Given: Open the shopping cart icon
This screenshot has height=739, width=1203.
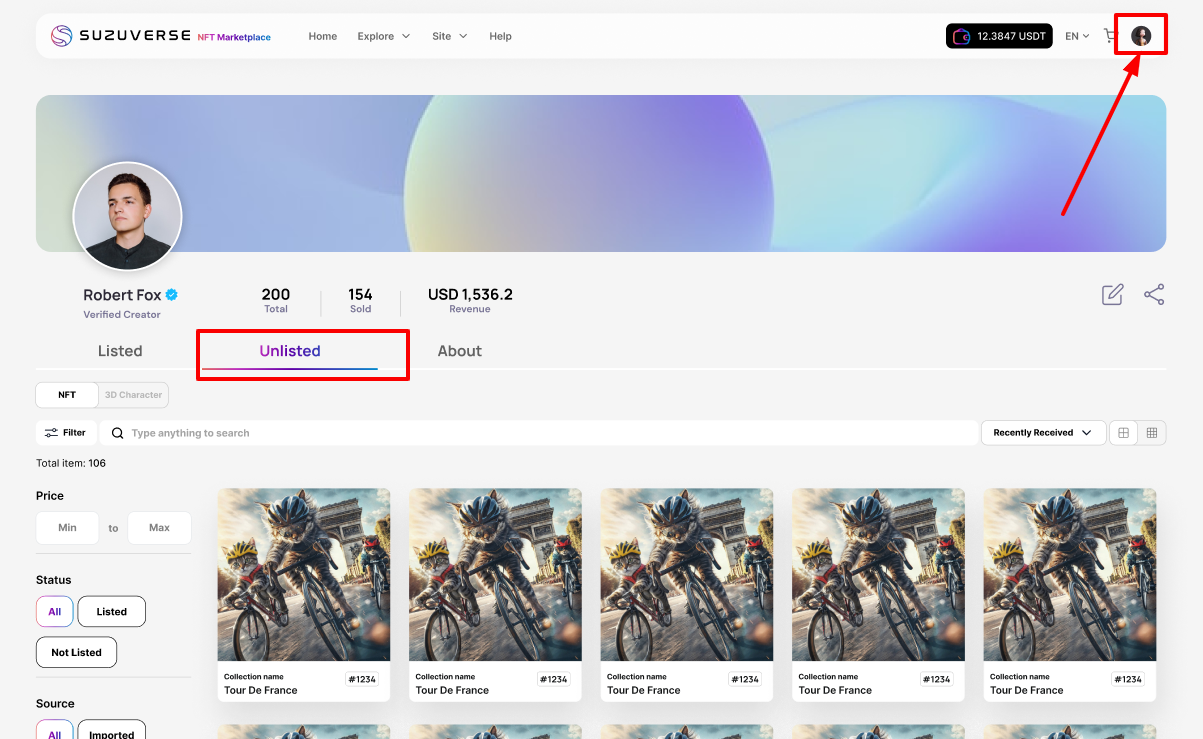Looking at the screenshot, I should pyautogui.click(x=1109, y=36).
